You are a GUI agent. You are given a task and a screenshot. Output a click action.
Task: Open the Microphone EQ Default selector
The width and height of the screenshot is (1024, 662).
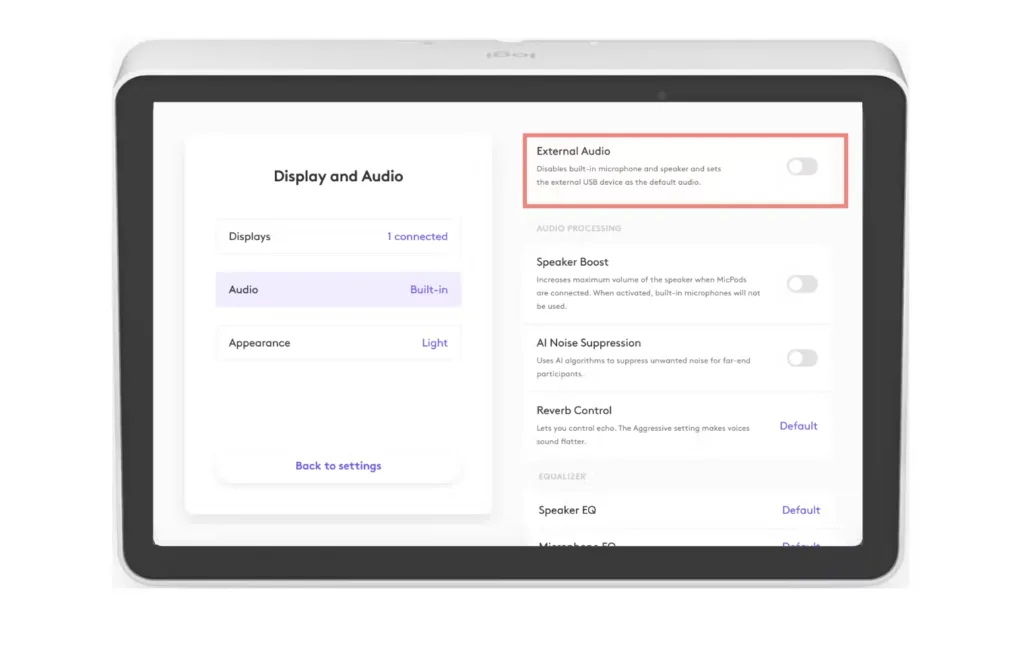click(800, 544)
